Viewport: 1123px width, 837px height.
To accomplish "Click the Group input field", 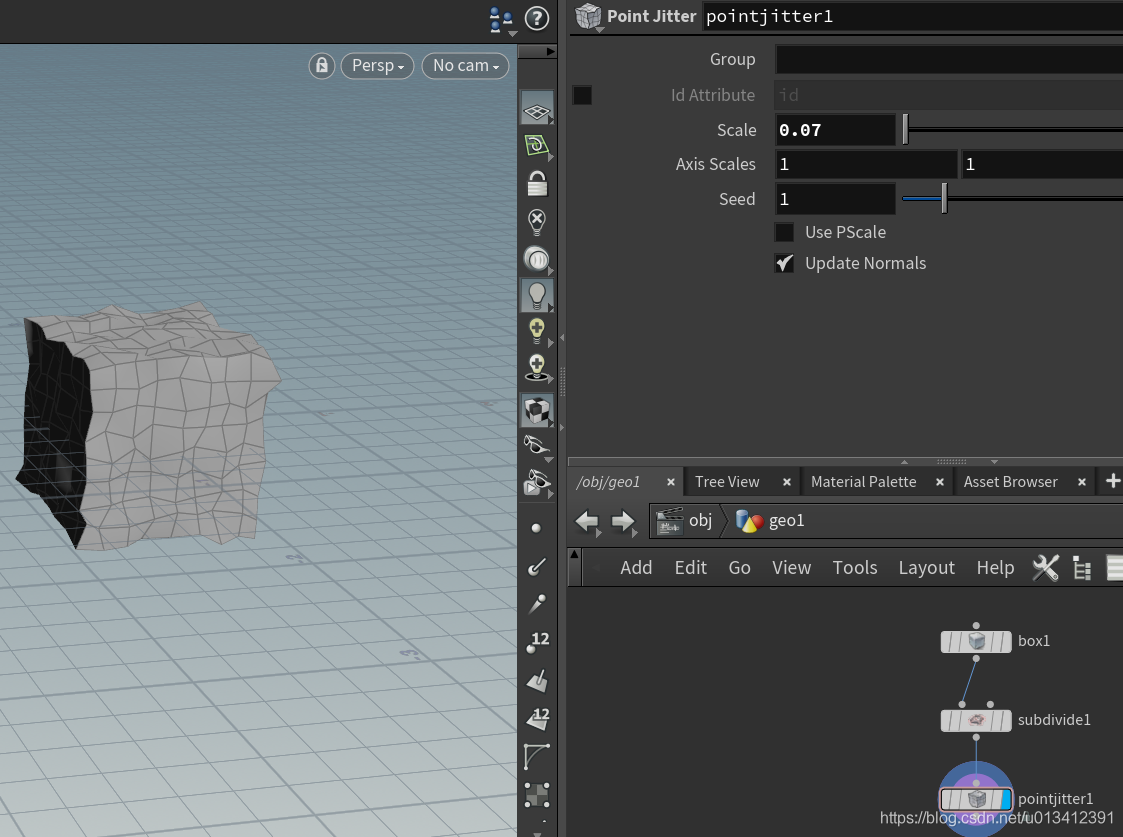I will [x=949, y=59].
